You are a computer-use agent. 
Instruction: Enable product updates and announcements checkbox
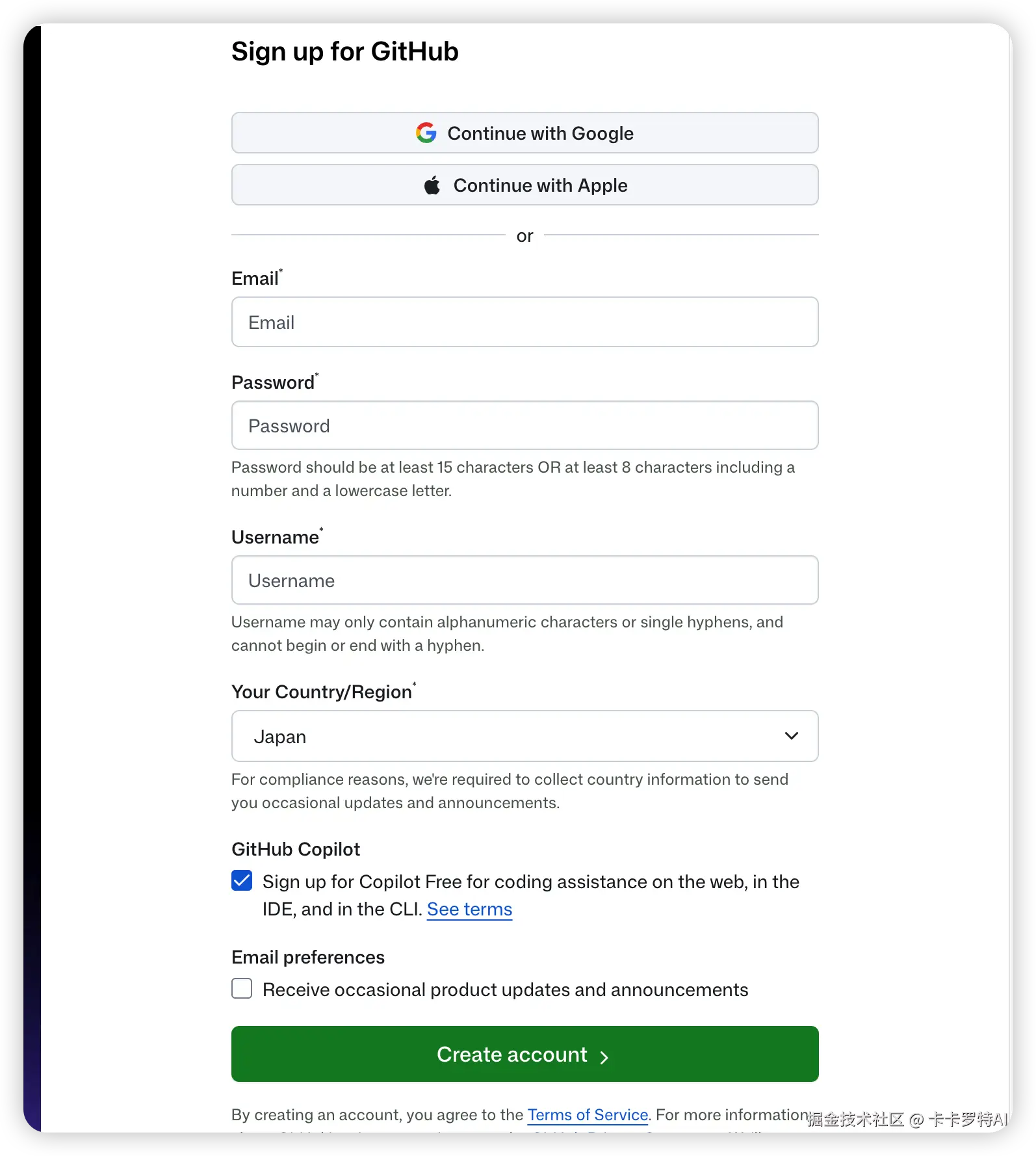242,988
